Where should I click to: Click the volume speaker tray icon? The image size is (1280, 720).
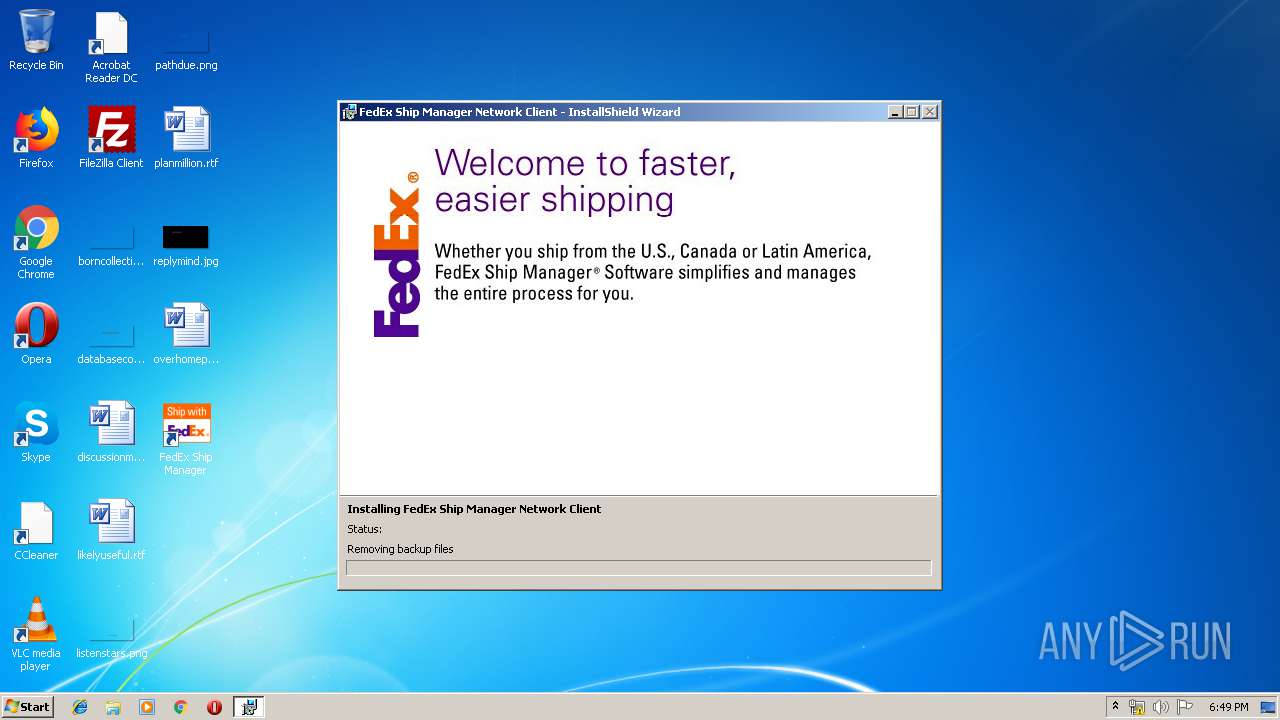(1161, 707)
